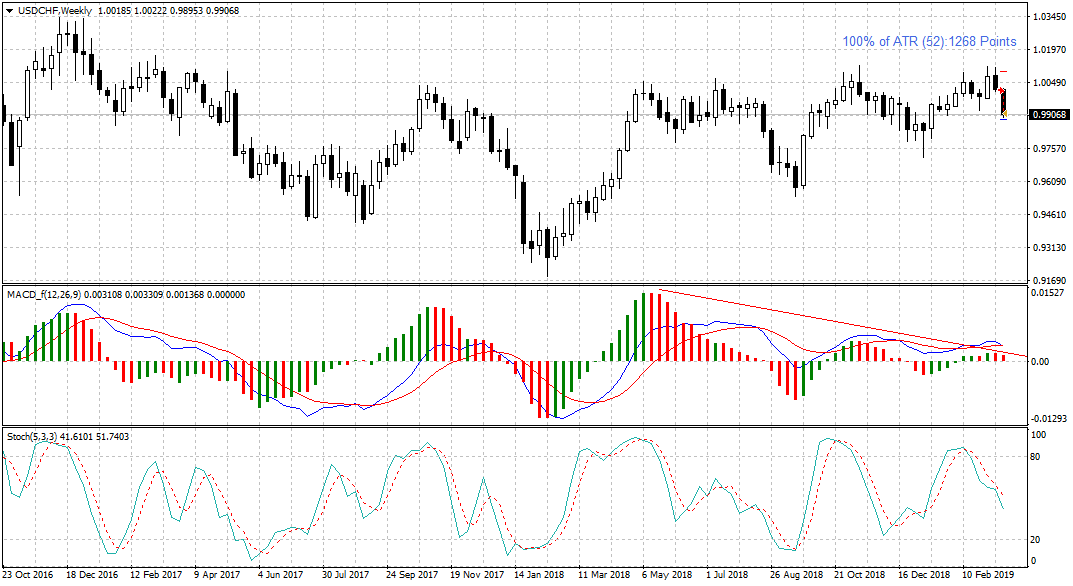Select the red MACD divergence trendline
1073x586 pixels.
coord(842,323)
